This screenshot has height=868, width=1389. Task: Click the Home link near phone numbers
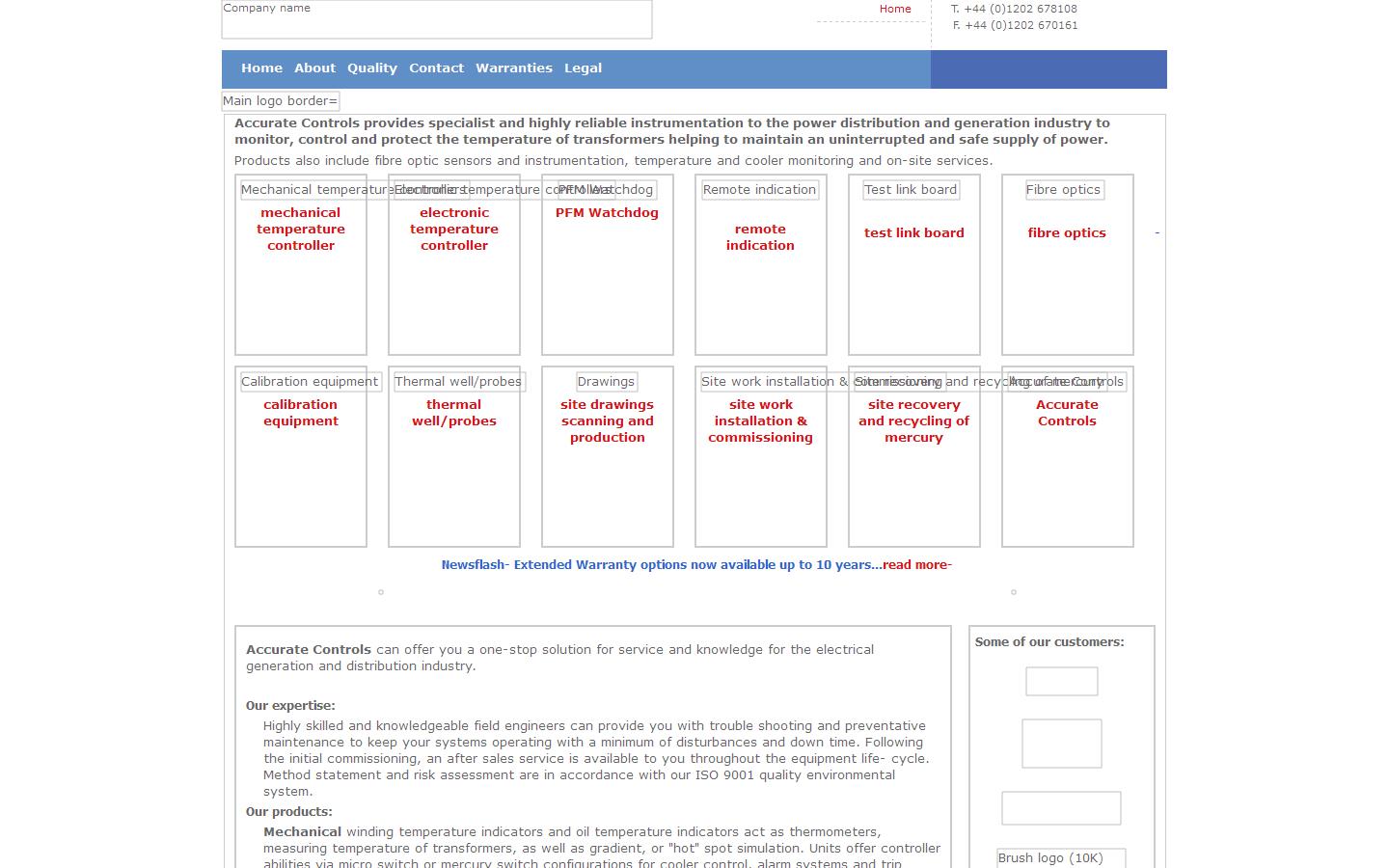894,9
